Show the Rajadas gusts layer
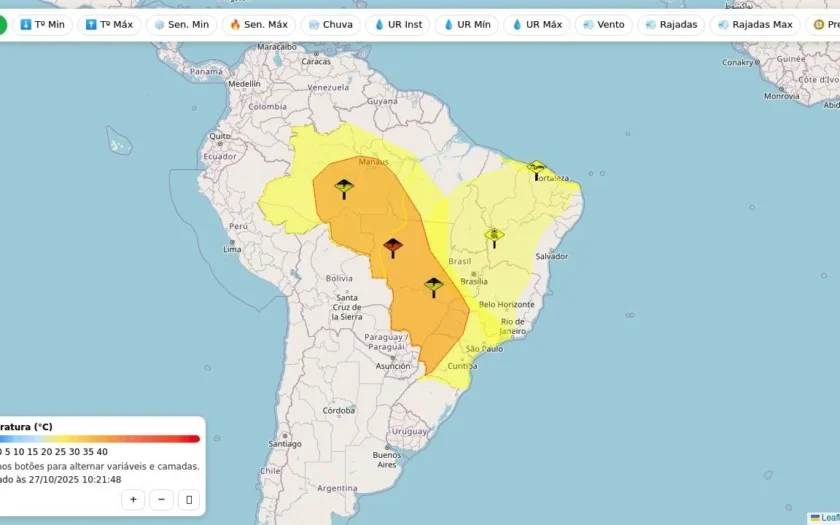The width and height of the screenshot is (840, 525). click(x=671, y=25)
